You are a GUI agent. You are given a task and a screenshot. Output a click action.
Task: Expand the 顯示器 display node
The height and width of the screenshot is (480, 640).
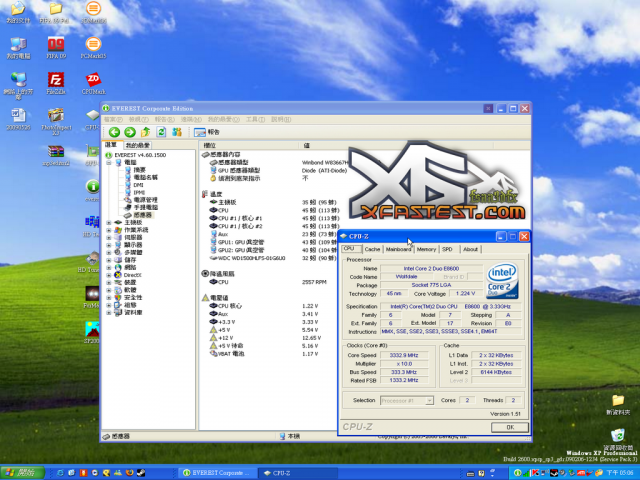click(109, 245)
